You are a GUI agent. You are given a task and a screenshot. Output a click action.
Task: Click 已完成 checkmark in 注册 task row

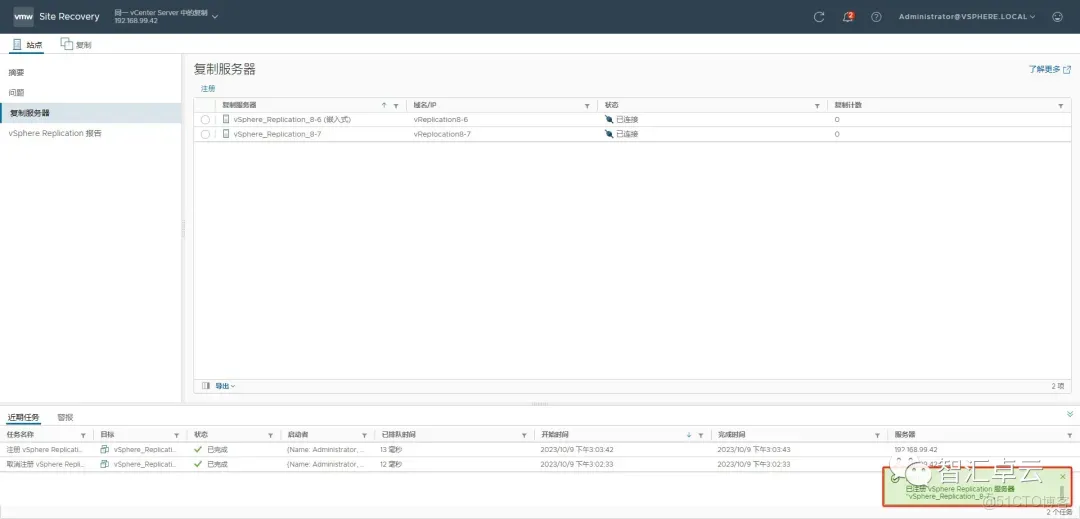pyautogui.click(x=198, y=449)
